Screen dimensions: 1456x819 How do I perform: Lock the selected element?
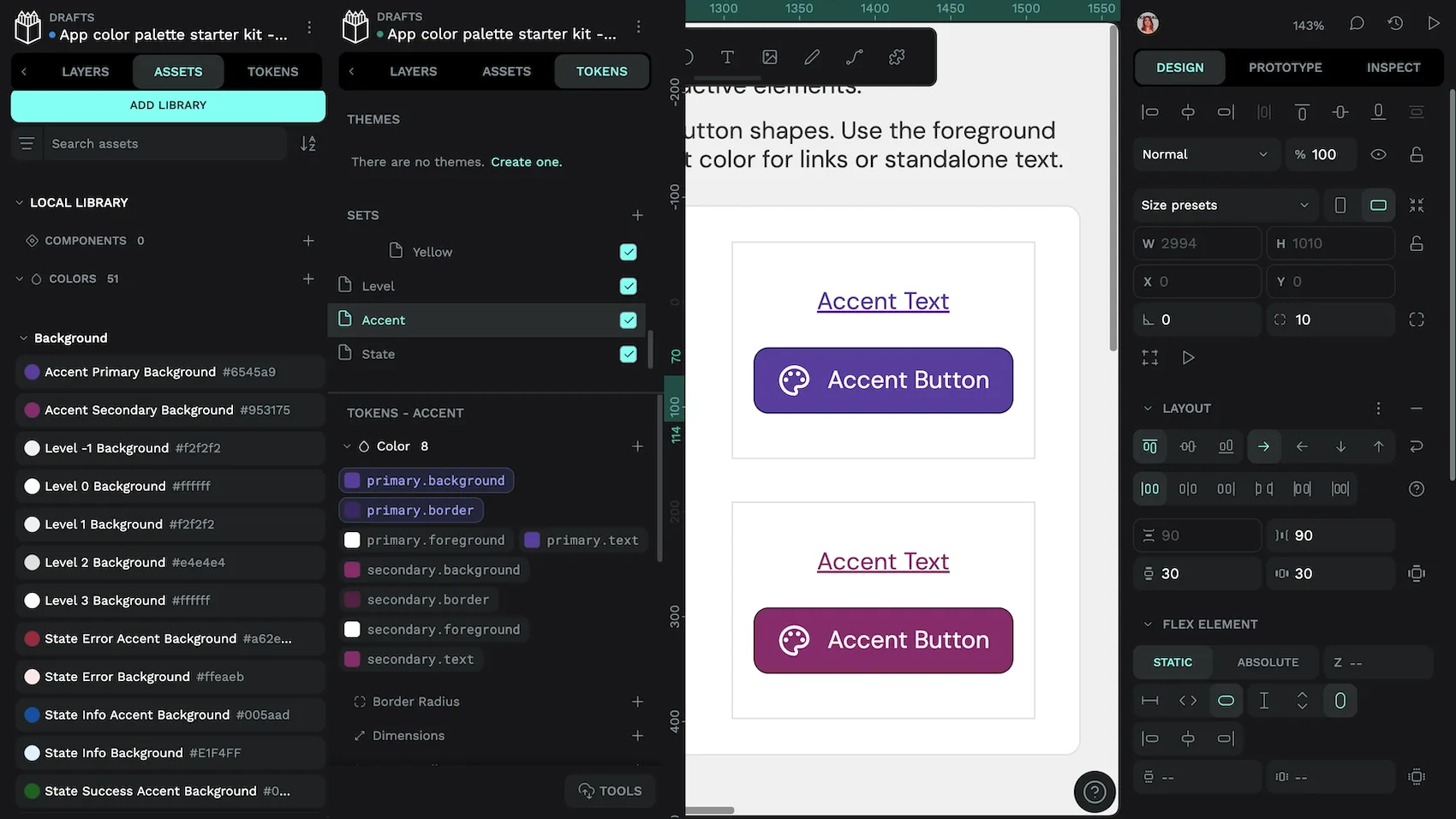[x=1416, y=154]
